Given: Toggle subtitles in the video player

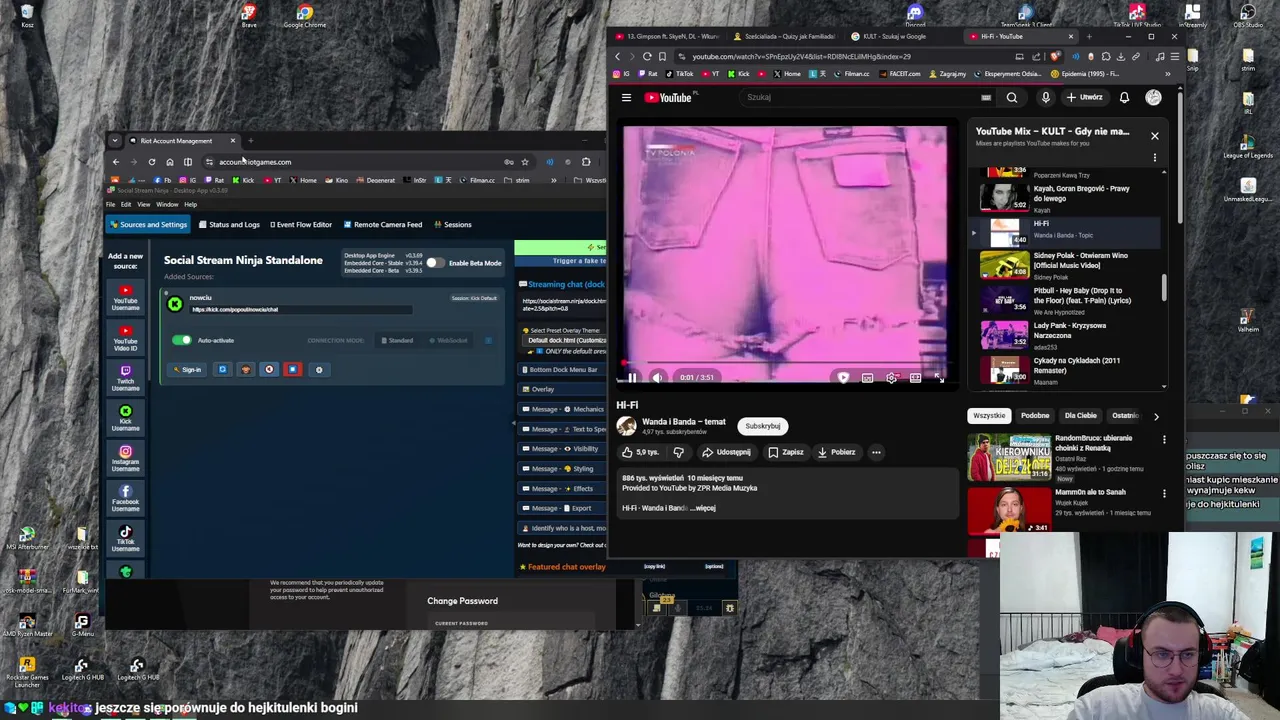Looking at the screenshot, I should pyautogui.click(x=867, y=378).
